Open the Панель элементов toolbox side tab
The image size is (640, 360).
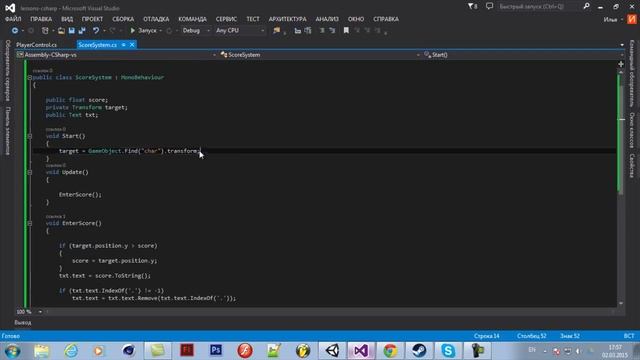click(x=7, y=131)
